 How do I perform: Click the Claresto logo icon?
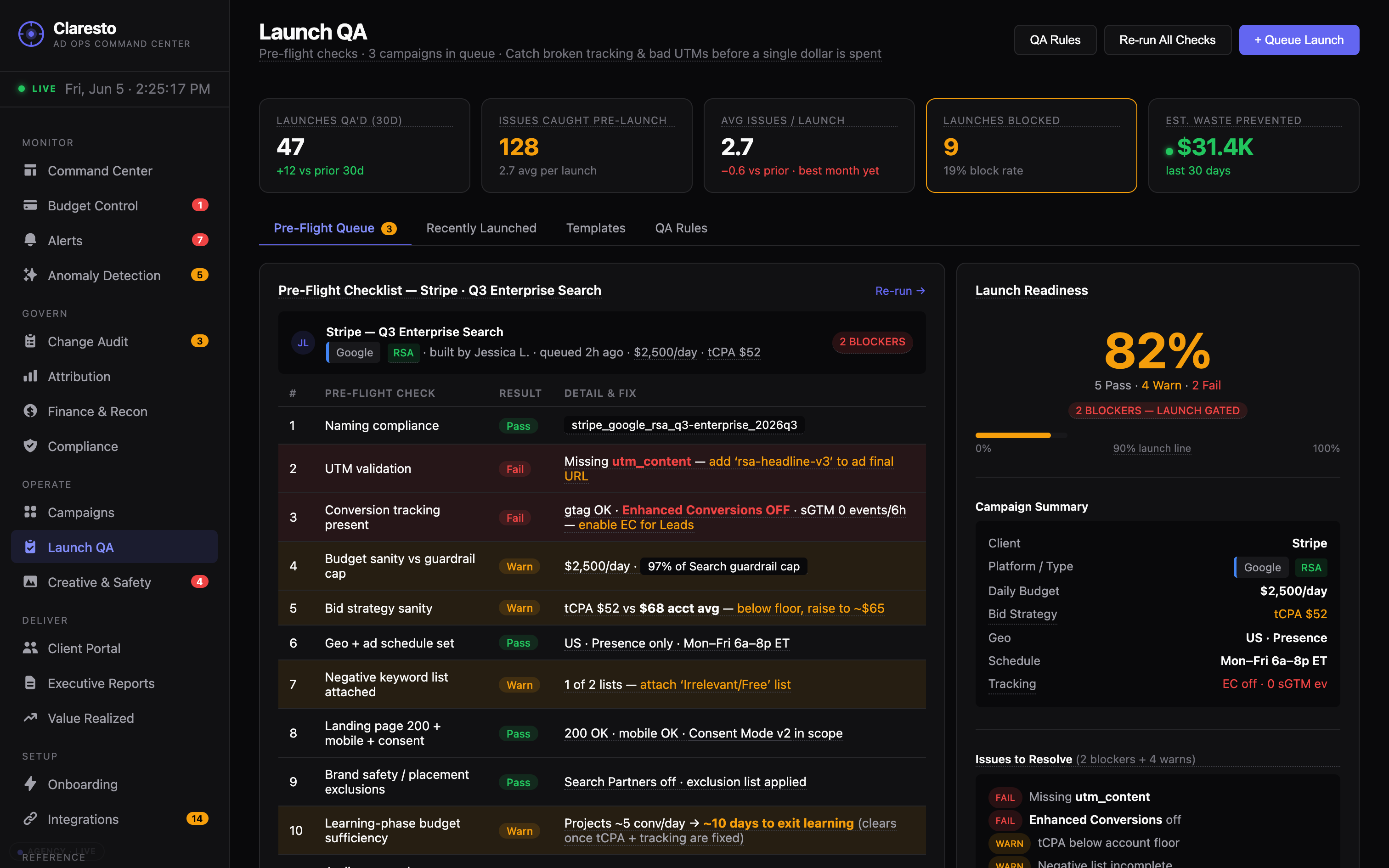tap(31, 34)
